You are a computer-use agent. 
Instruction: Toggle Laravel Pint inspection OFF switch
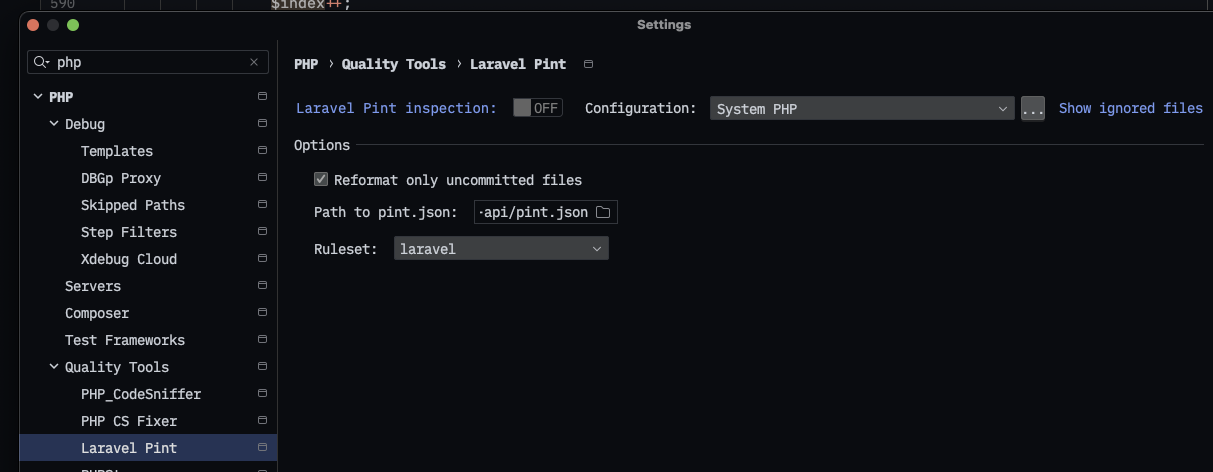point(538,108)
